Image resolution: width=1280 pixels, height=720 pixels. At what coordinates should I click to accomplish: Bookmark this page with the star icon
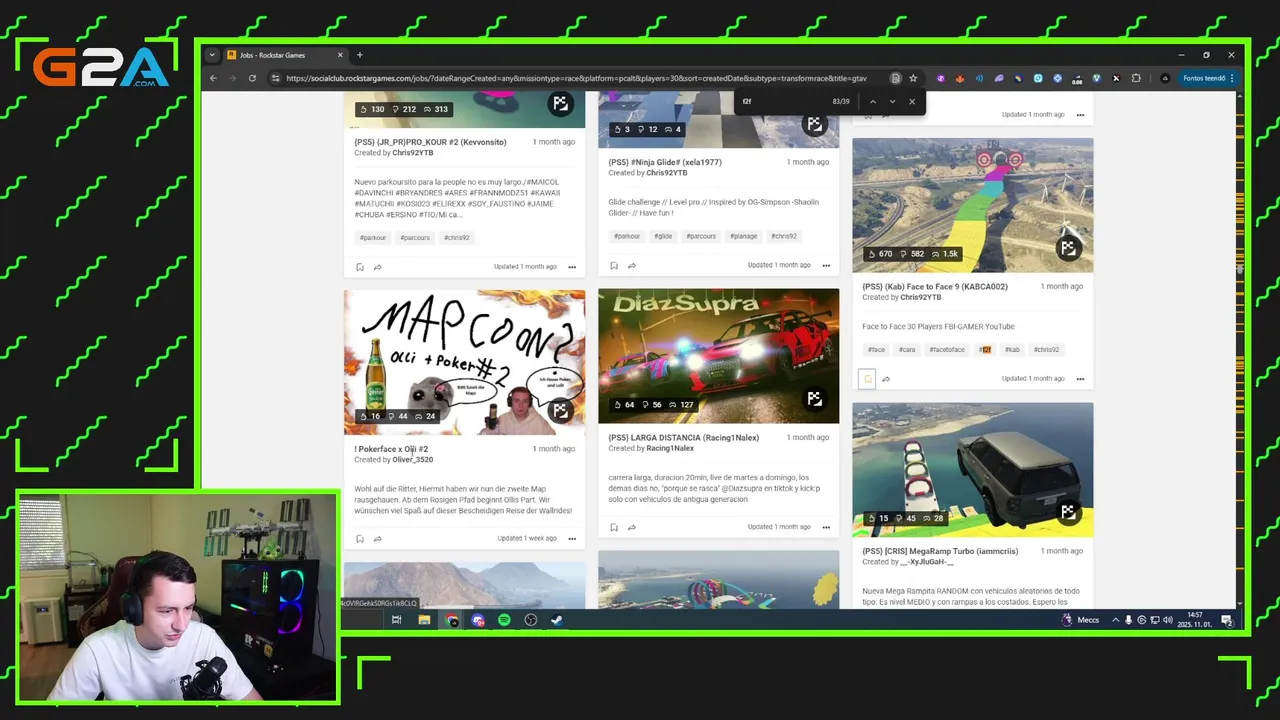[913, 78]
